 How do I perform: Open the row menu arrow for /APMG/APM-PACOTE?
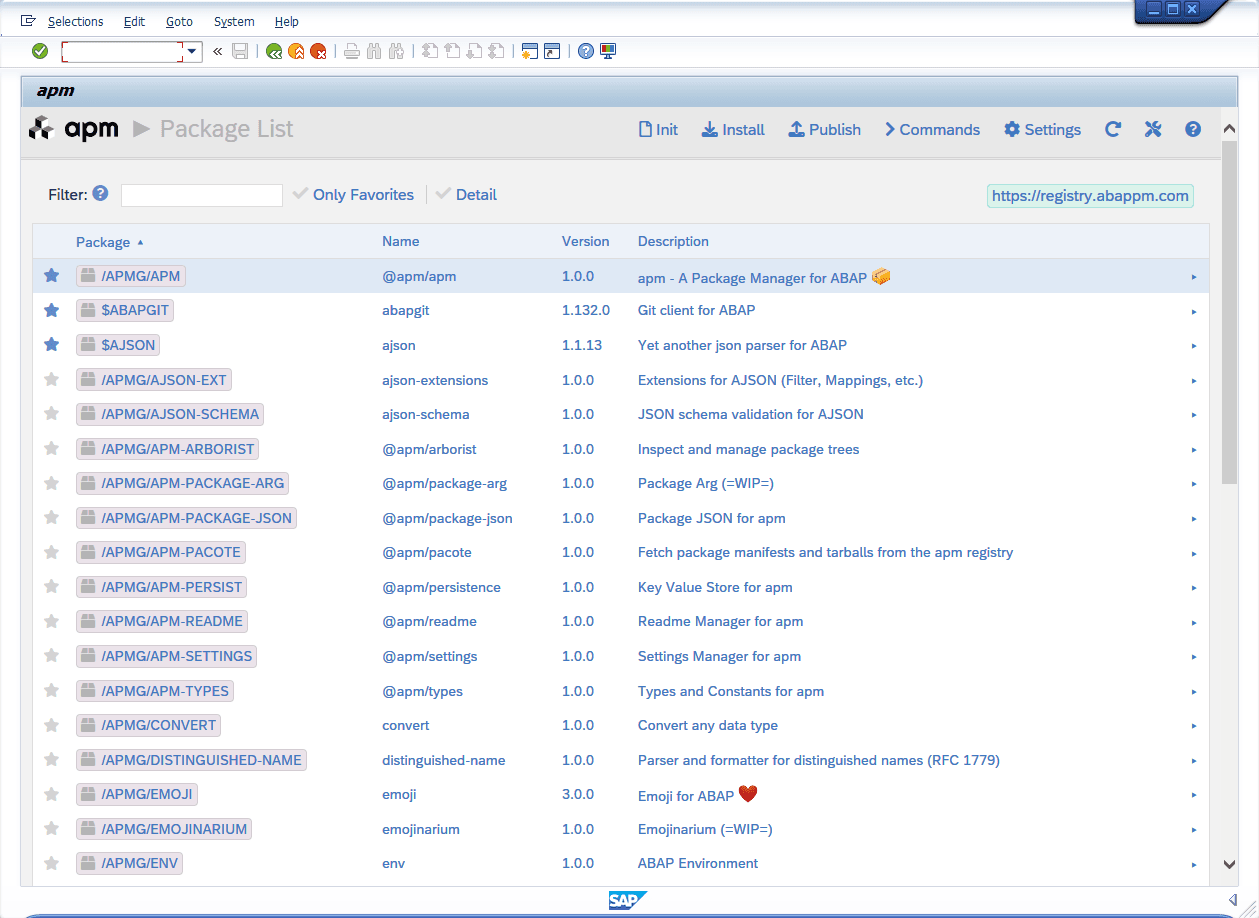[x=1194, y=553]
